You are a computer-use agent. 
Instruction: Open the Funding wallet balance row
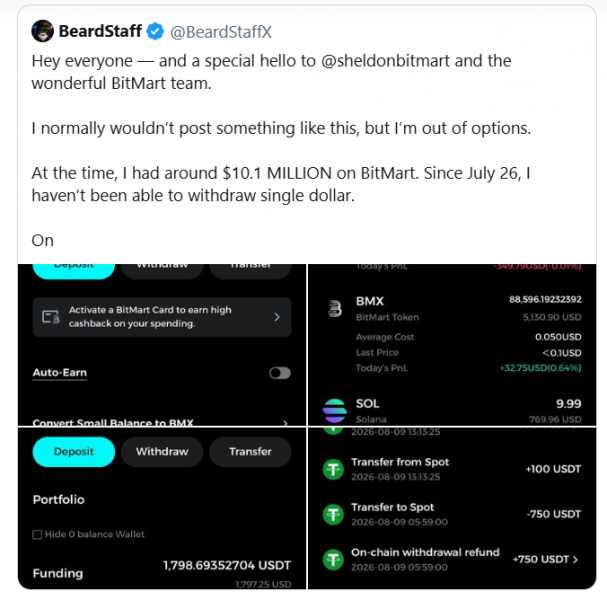[162, 574]
